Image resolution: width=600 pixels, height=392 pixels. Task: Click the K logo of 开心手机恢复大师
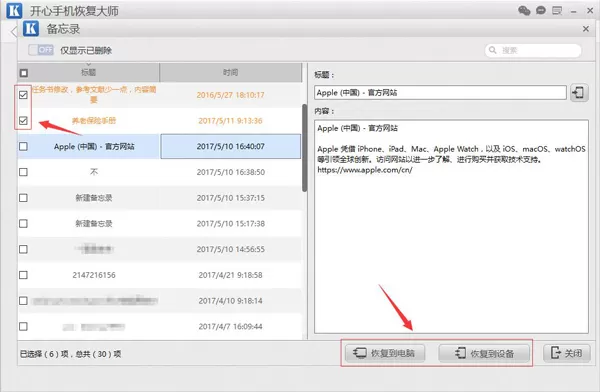(x=14, y=10)
